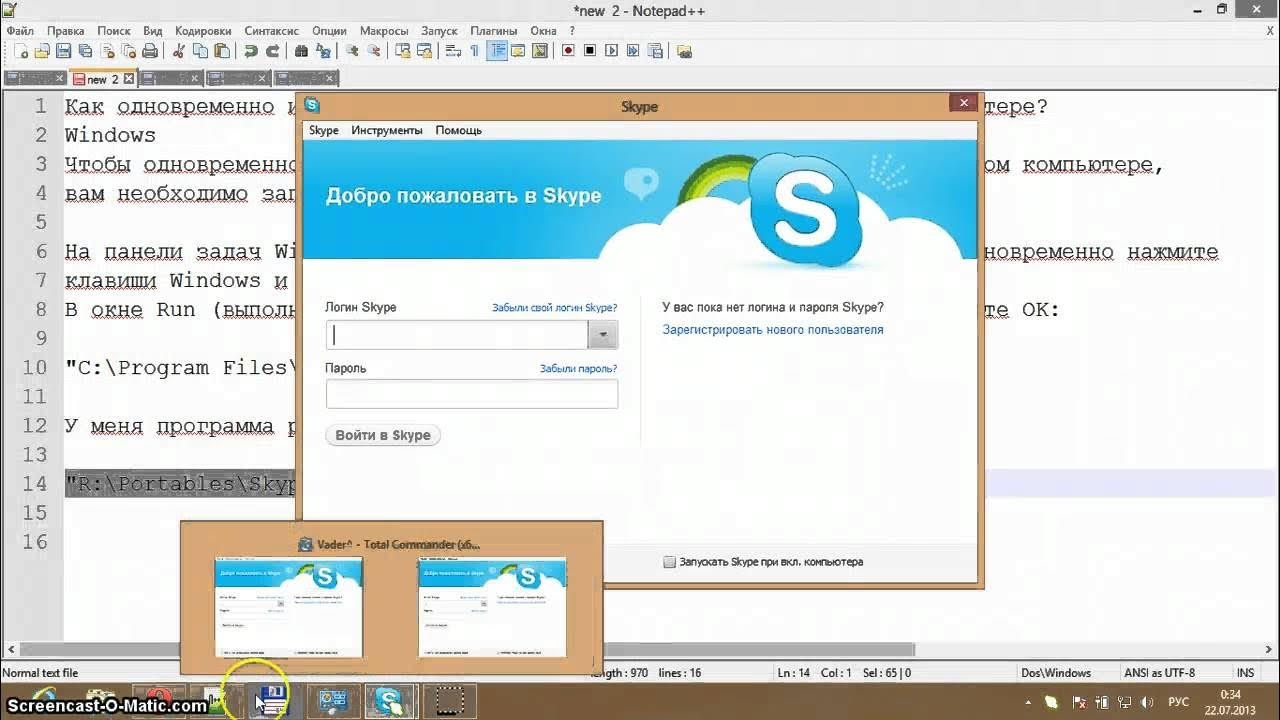Image resolution: width=1280 pixels, height=720 pixels.
Task: Click the Open file toolbar icon
Action: 42,50
